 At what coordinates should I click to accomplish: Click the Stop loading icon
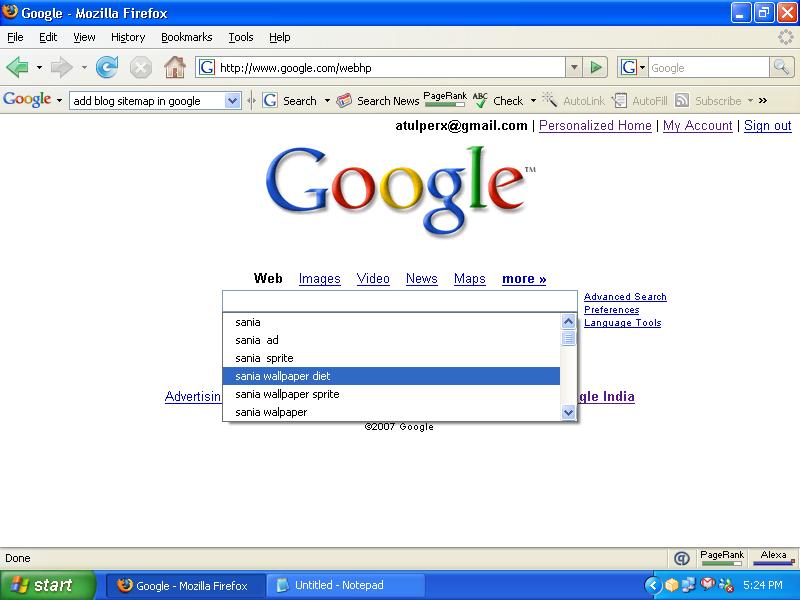(x=140, y=67)
